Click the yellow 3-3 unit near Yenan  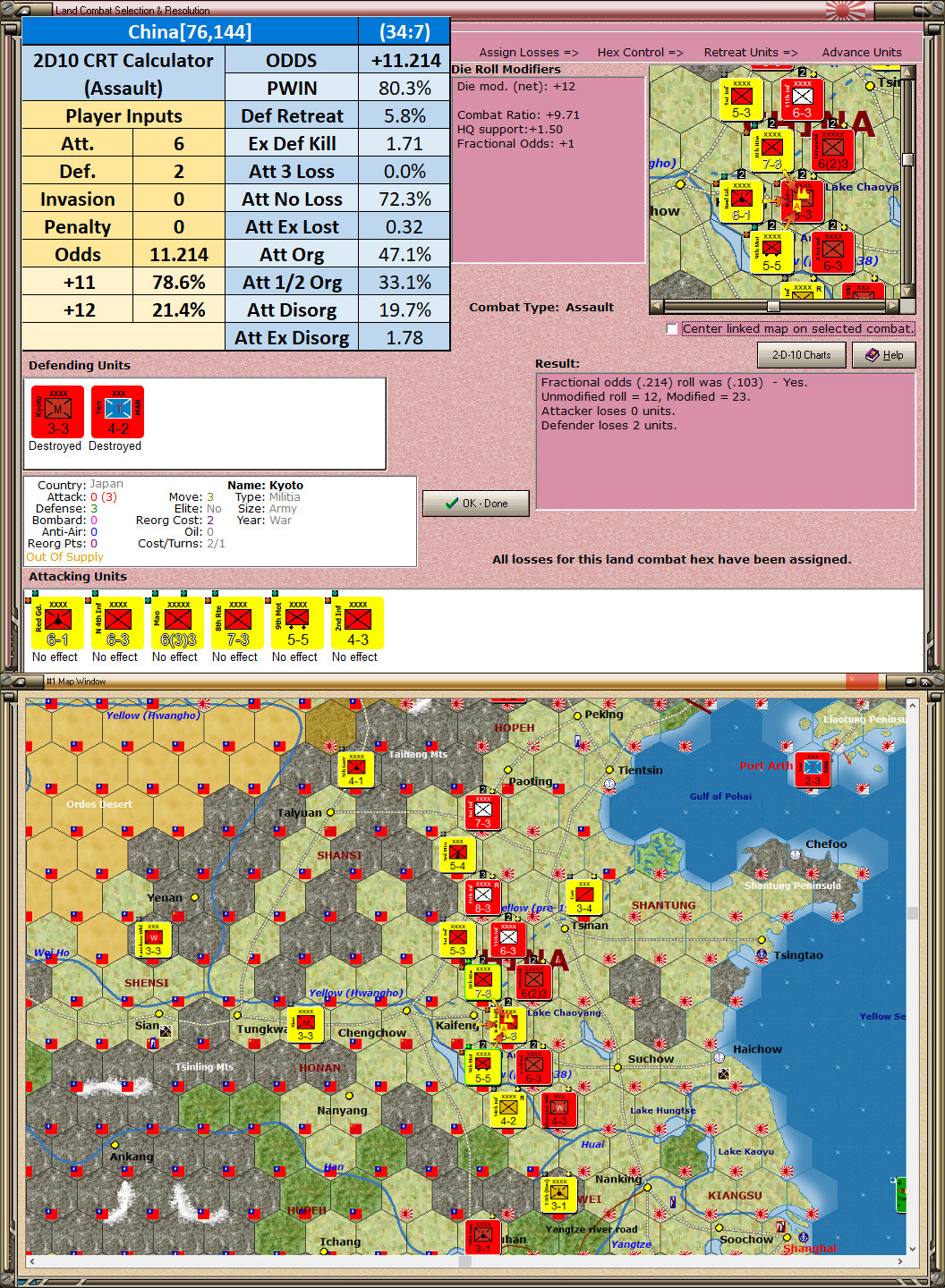click(x=153, y=940)
